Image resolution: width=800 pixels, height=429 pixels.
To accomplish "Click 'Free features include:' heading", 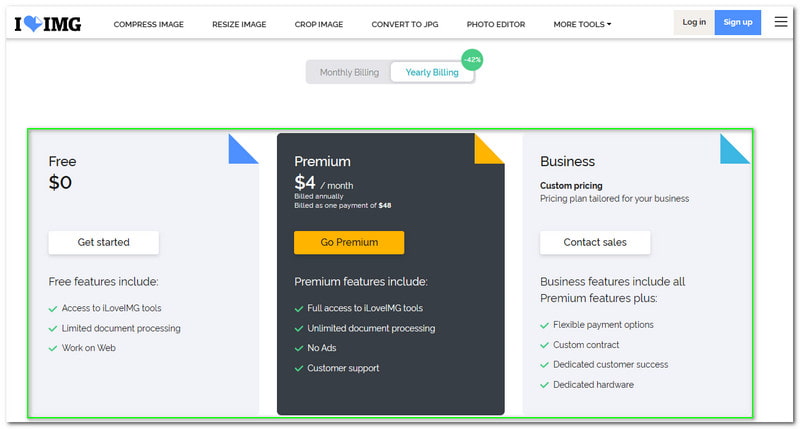I will click(104, 282).
